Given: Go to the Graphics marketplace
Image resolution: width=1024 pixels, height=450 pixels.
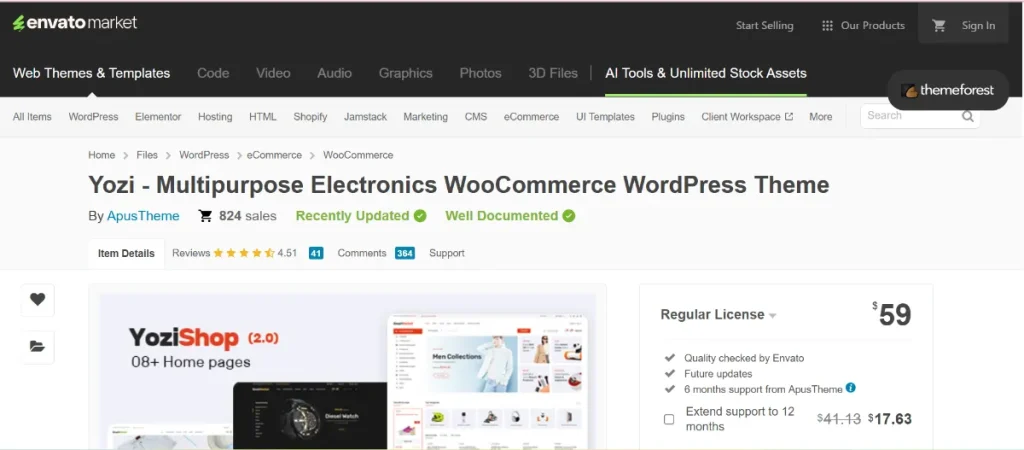Looking at the screenshot, I should [406, 73].
